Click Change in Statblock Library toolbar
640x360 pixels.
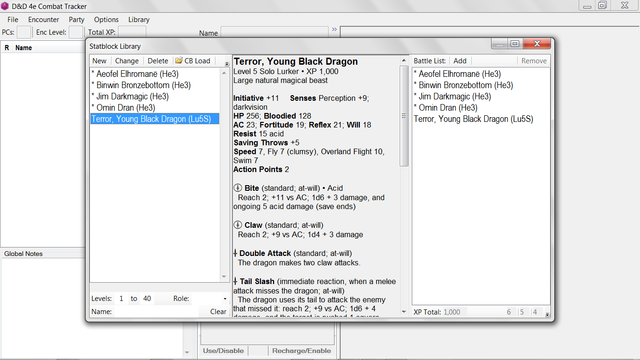pos(127,61)
